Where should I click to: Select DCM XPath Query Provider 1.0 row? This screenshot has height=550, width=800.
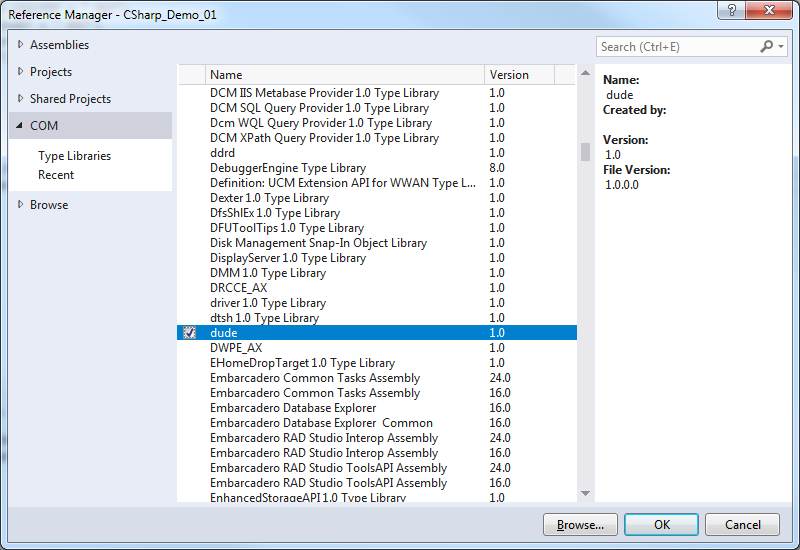377,138
